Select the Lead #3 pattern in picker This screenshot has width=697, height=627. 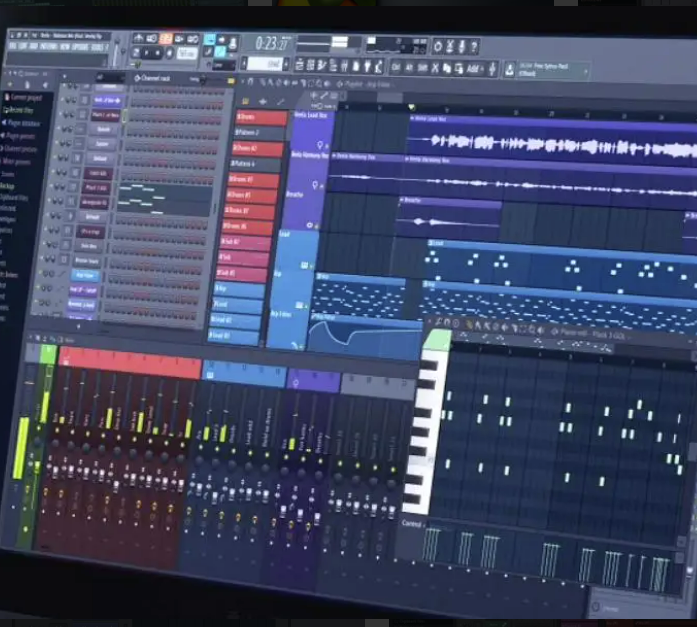[234, 335]
